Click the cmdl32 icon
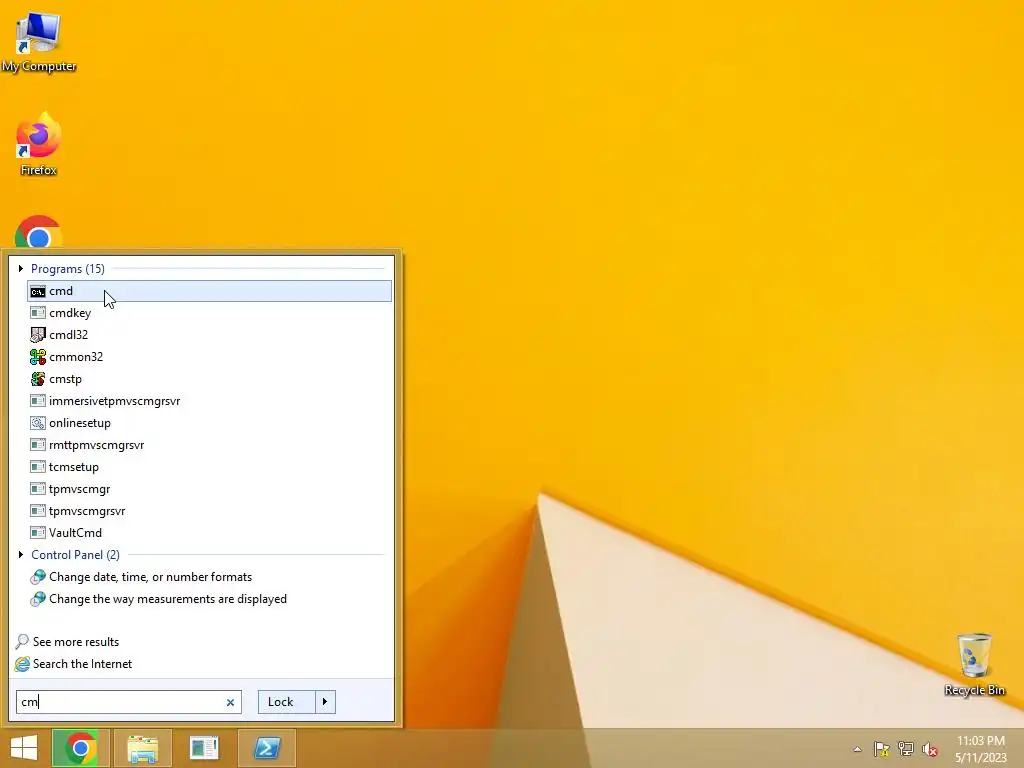This screenshot has width=1024, height=768. pos(38,335)
